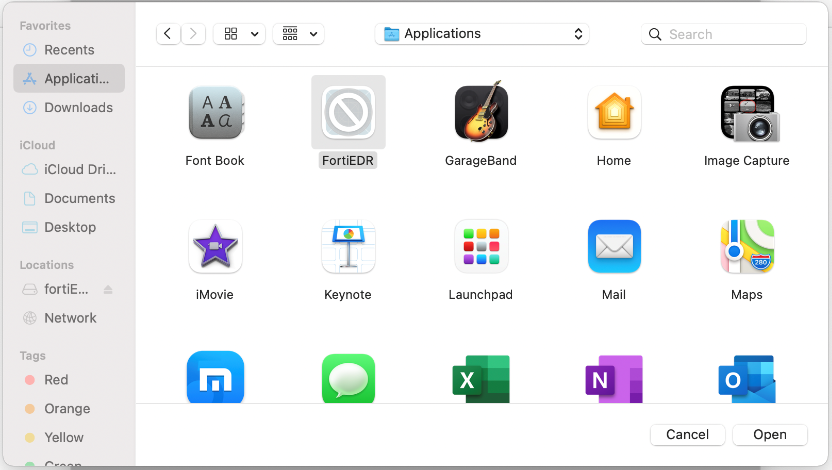Open the view mode dropdown arrow

(255, 34)
